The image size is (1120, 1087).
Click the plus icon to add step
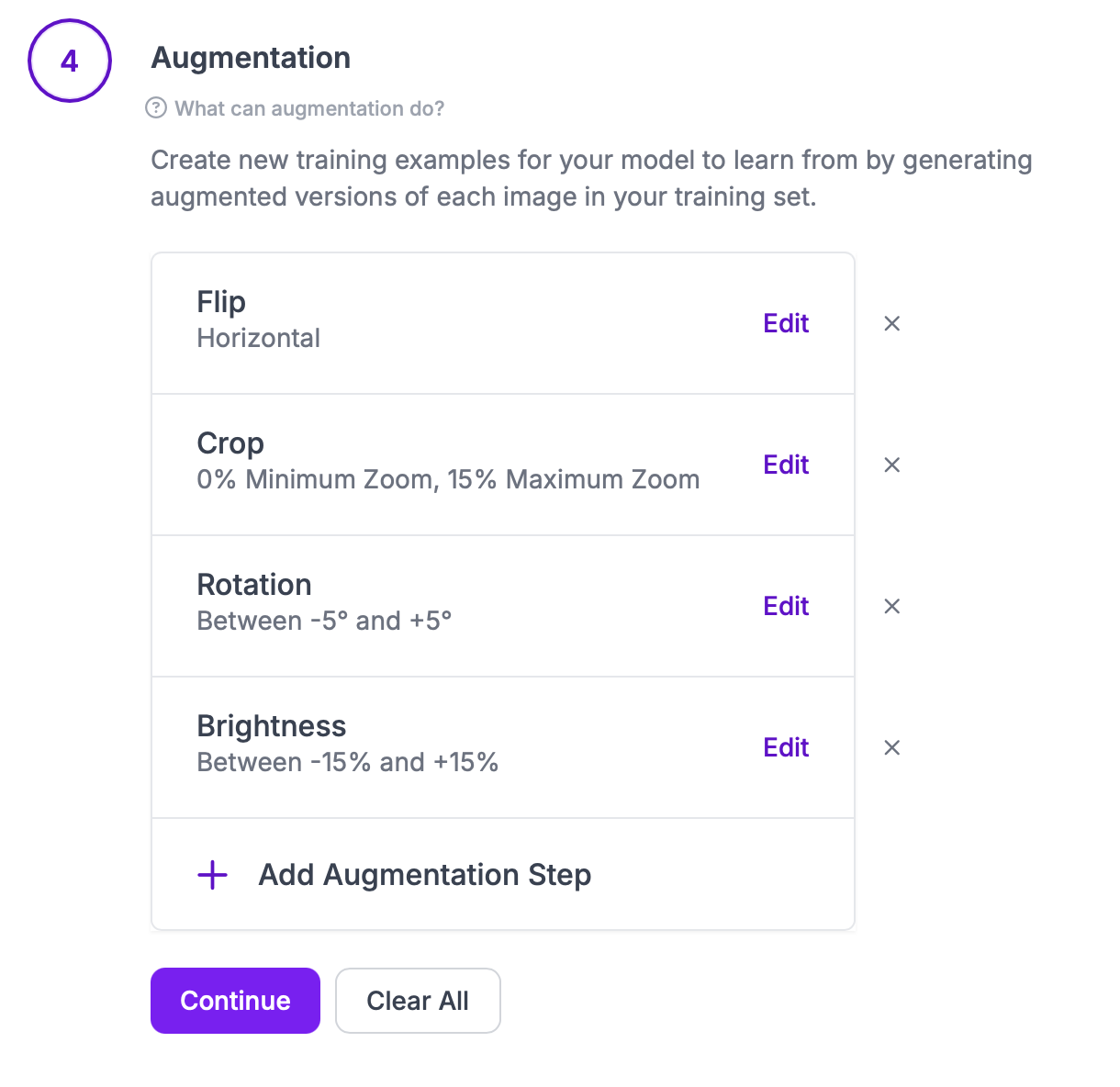[x=213, y=875]
